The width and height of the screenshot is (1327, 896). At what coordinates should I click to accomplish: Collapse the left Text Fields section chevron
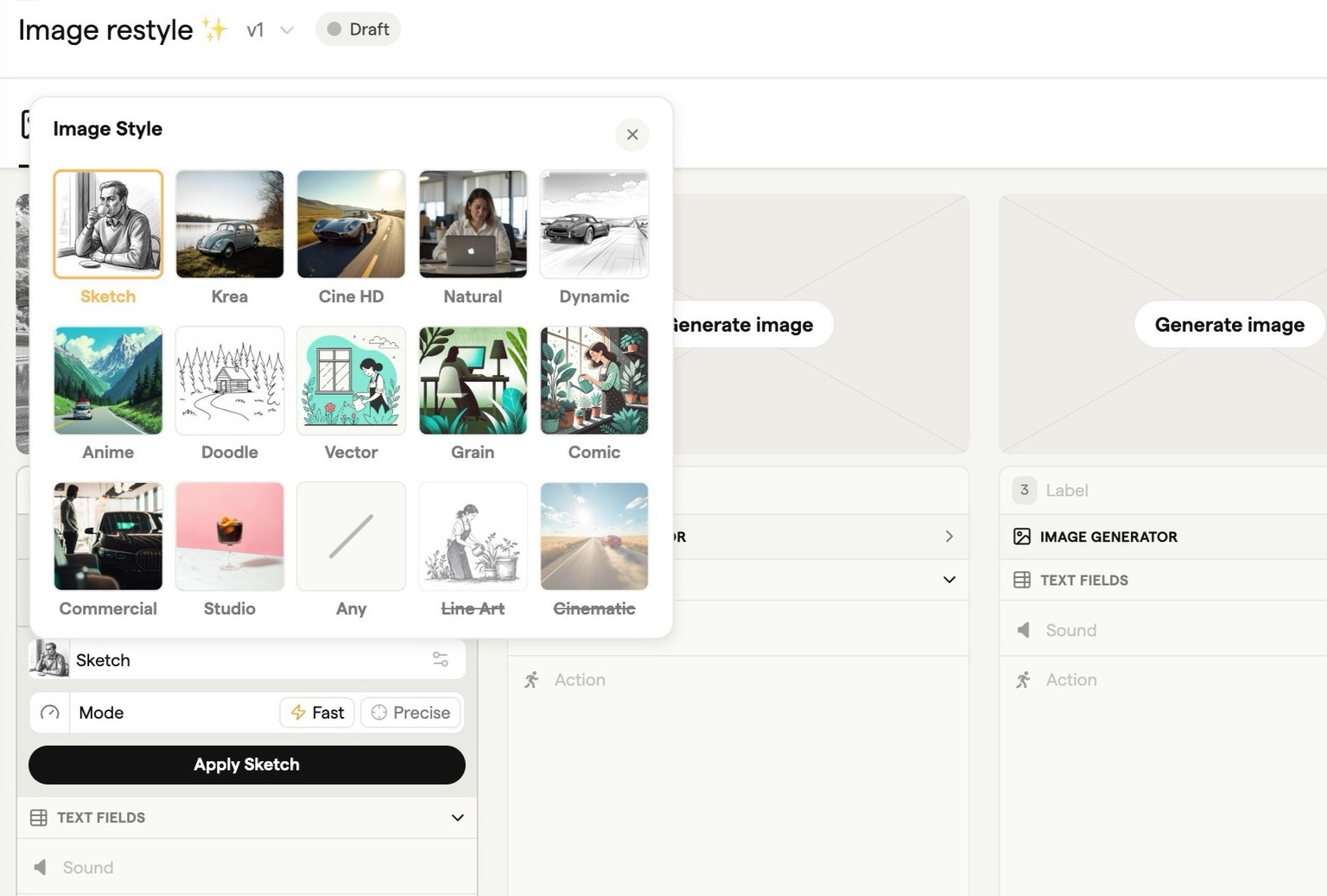tap(457, 817)
